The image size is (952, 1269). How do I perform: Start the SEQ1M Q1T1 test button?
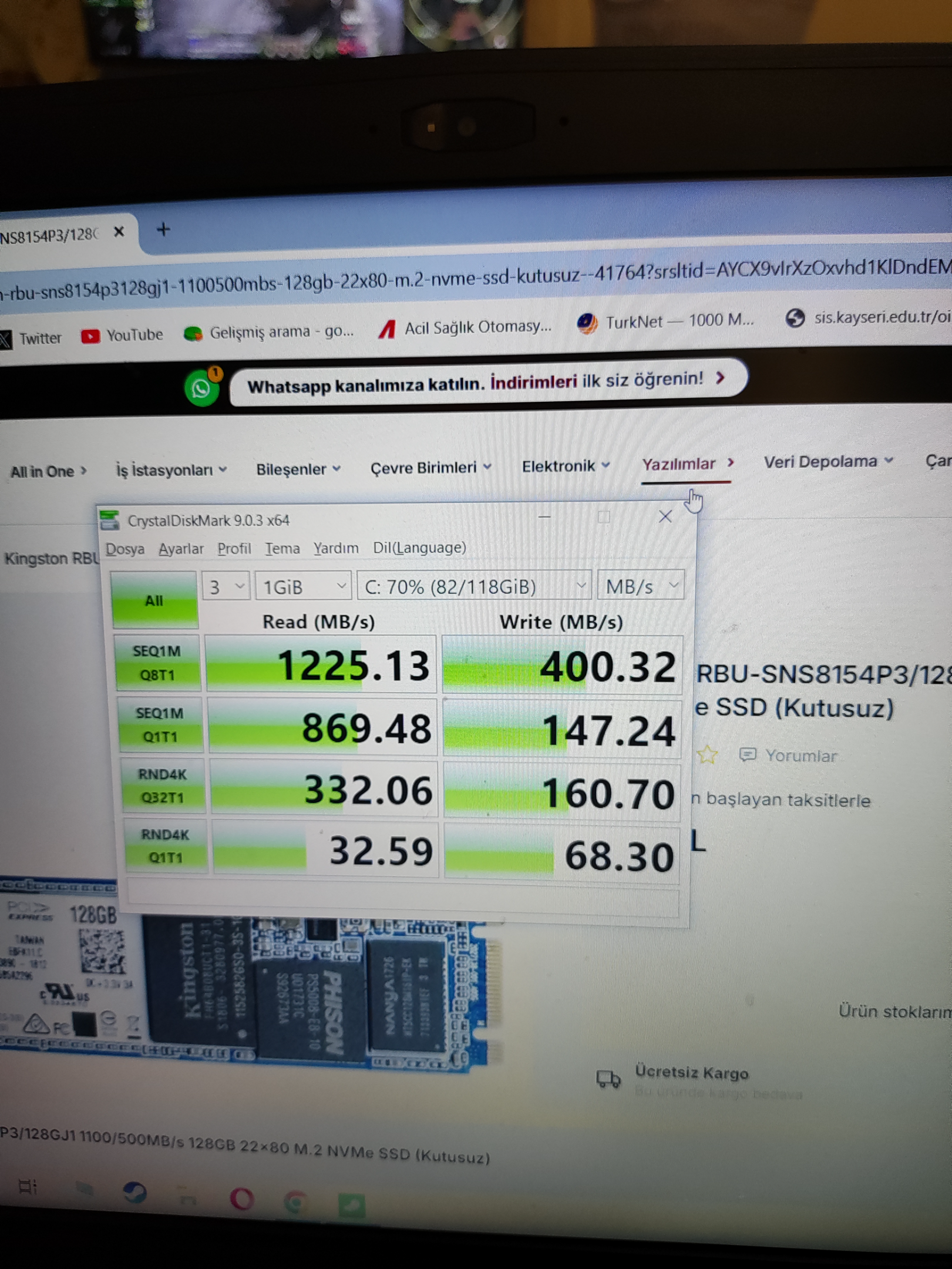pos(160,725)
